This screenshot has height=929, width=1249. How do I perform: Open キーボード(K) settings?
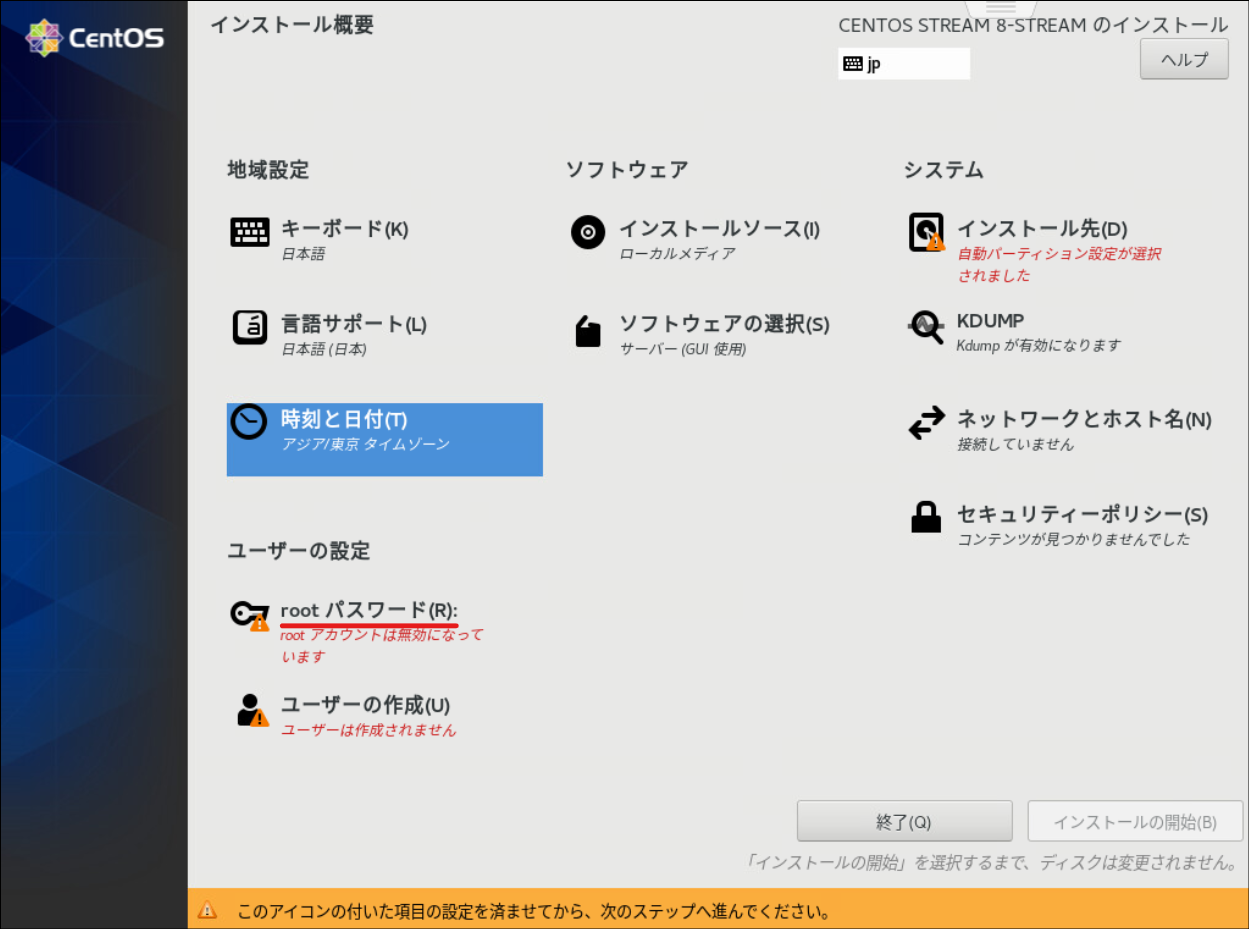coord(344,229)
